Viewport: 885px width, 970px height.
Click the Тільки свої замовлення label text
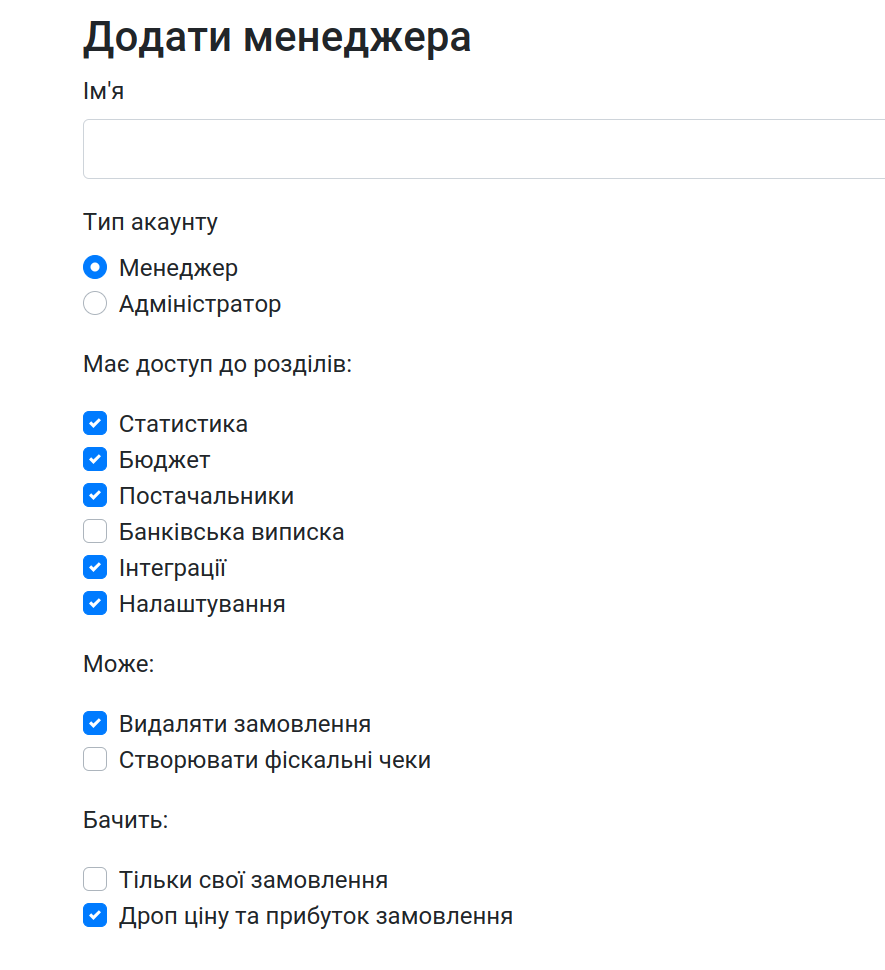pos(254,880)
